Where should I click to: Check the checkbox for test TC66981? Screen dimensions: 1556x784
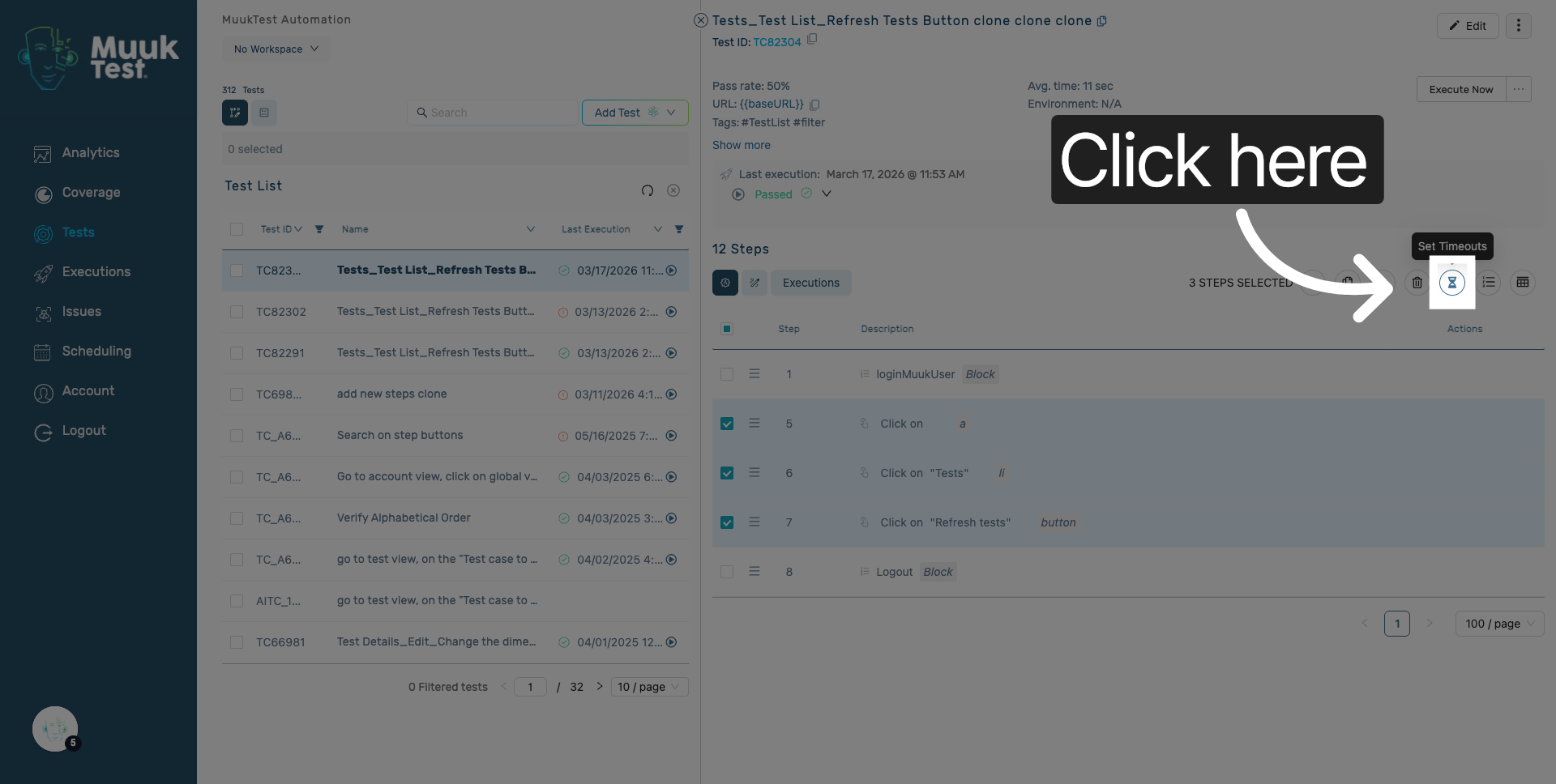(237, 642)
